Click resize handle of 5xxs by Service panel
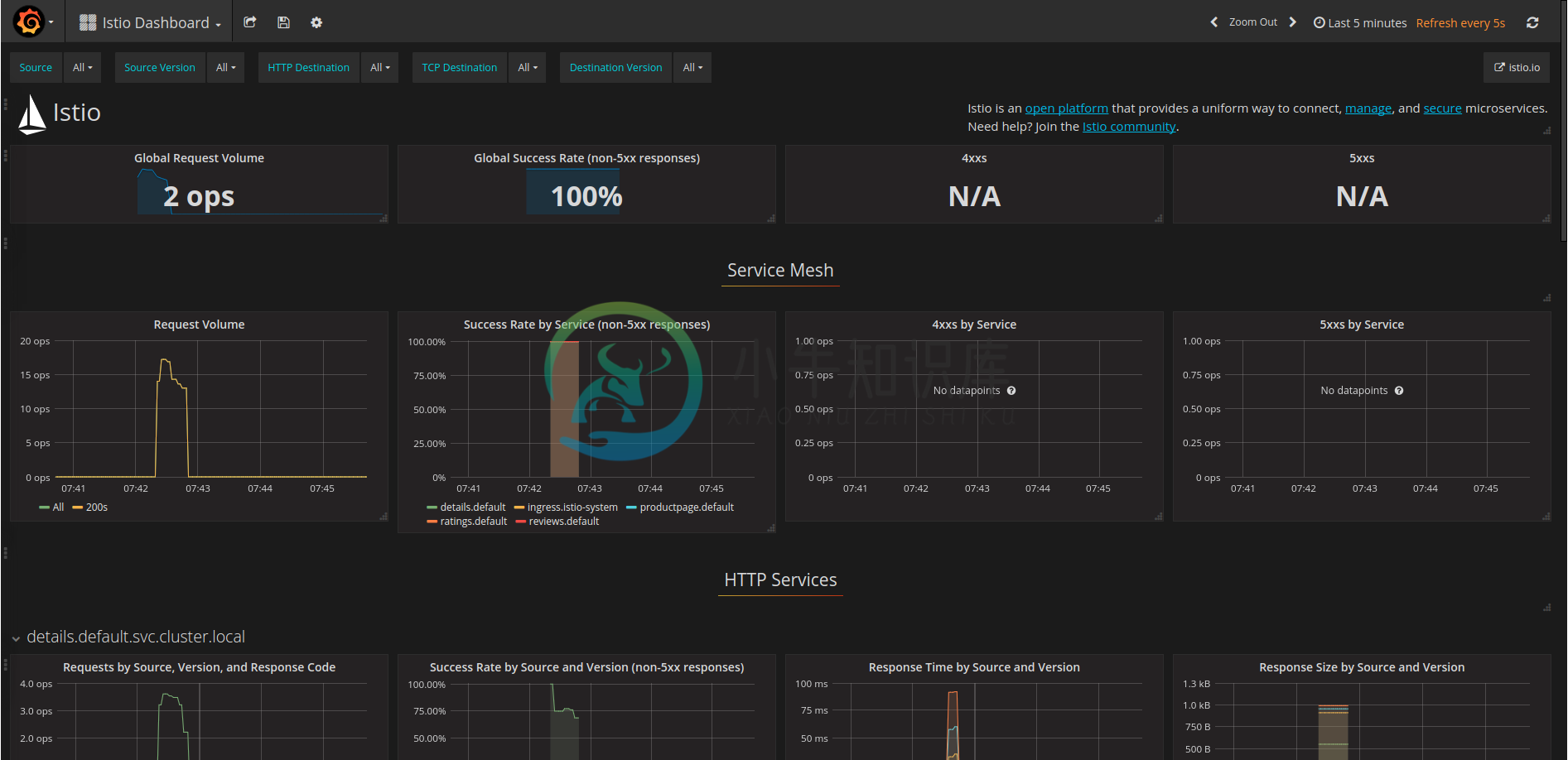 coord(1546,517)
